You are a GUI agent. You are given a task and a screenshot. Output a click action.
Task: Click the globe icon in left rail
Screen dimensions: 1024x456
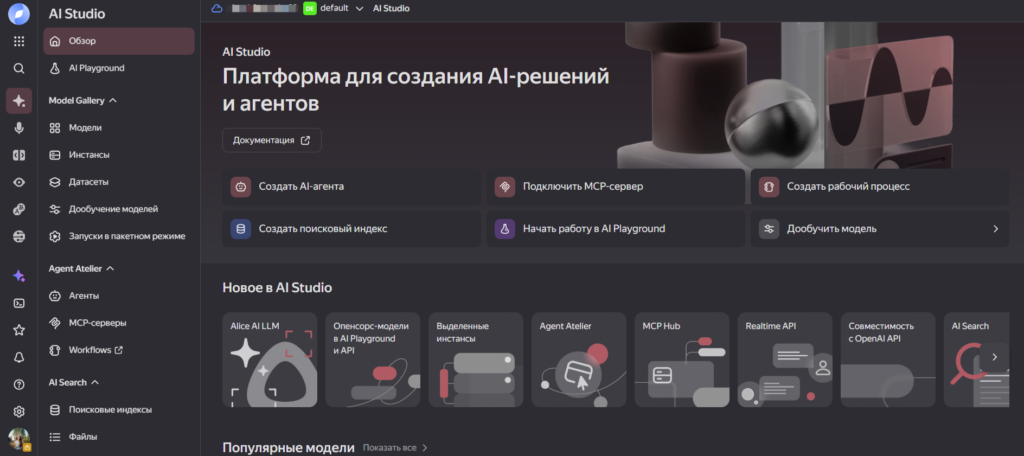tap(19, 236)
